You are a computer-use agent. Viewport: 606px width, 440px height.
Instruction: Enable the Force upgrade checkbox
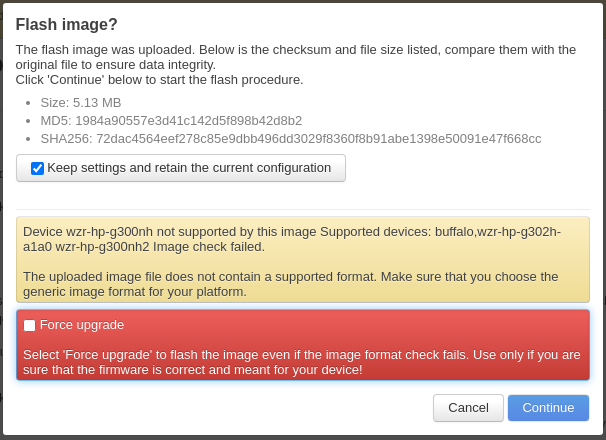30,325
